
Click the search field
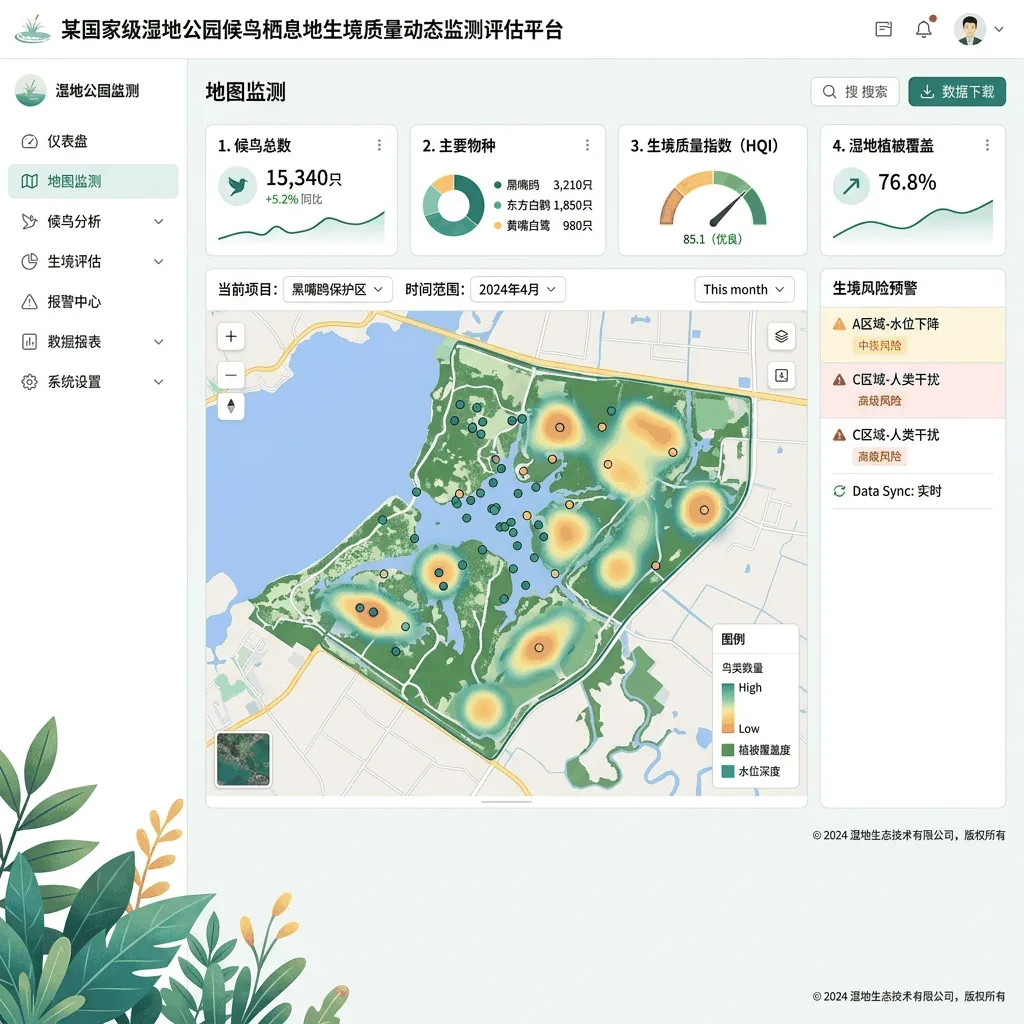point(855,91)
